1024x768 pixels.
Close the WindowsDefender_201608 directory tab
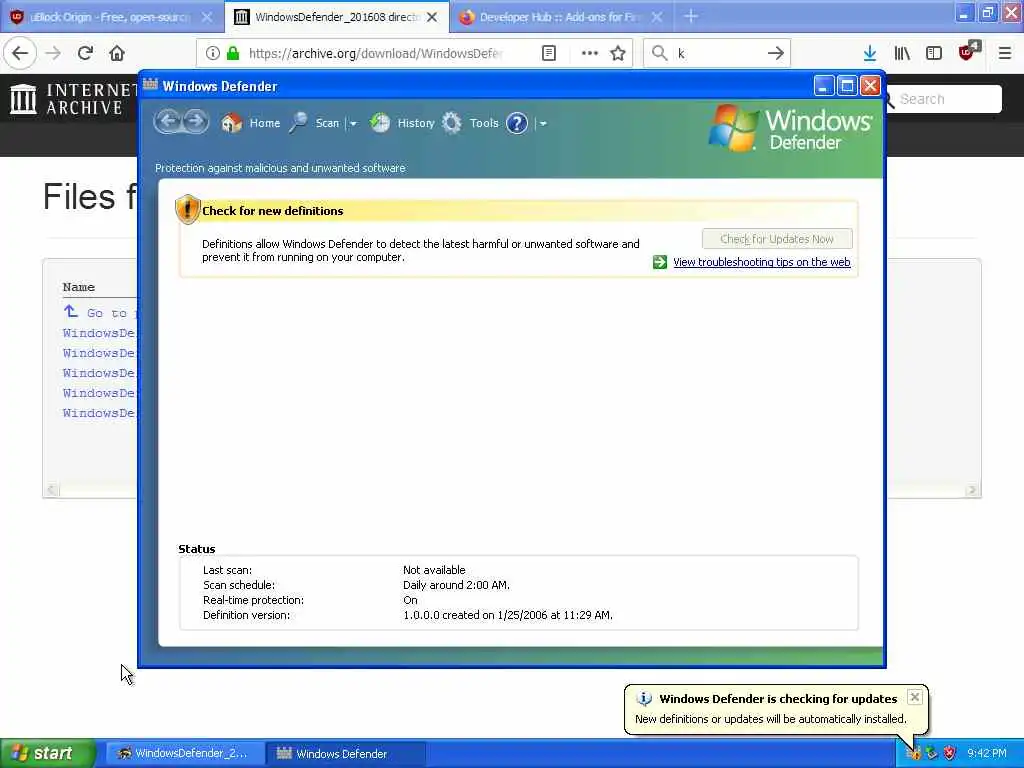click(432, 18)
